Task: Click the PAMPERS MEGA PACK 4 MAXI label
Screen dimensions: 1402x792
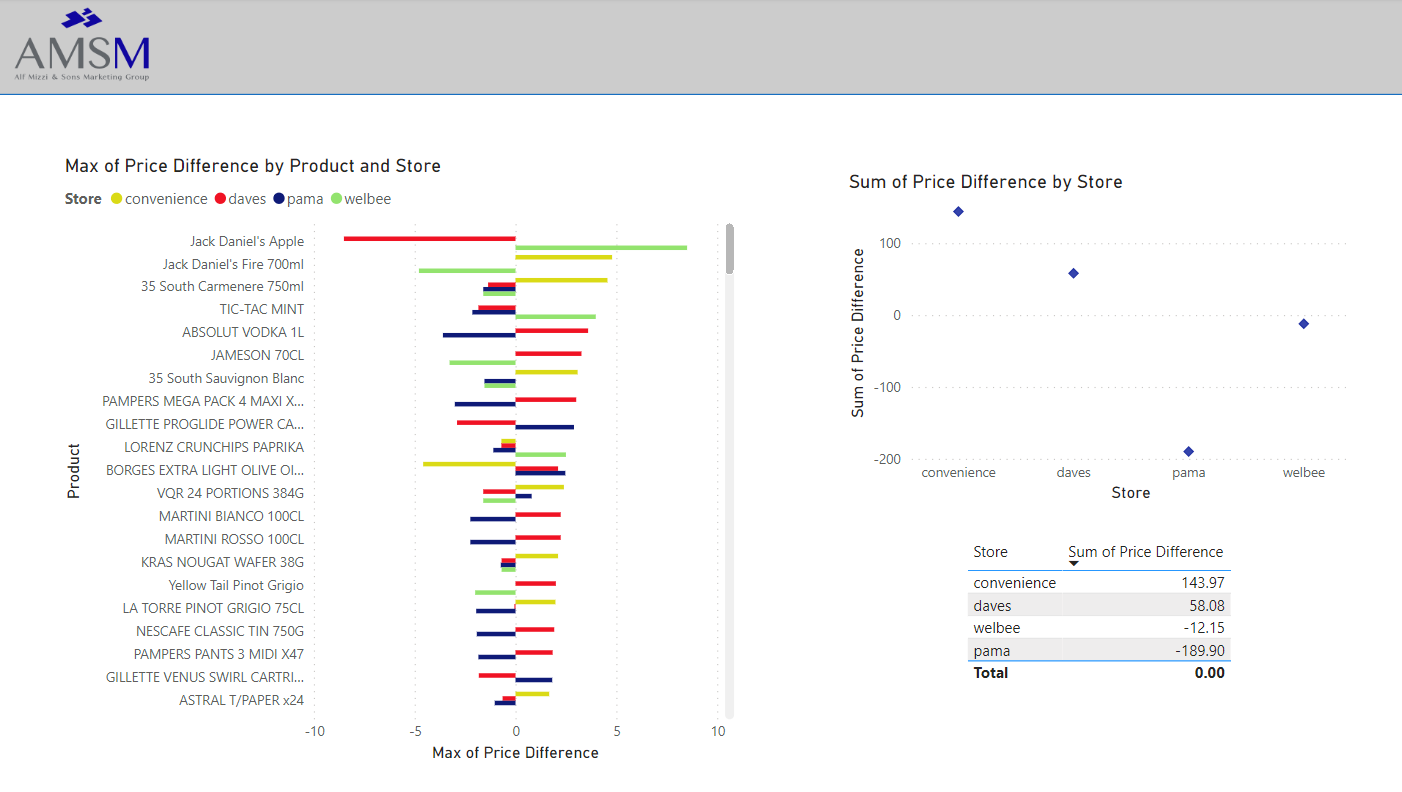Action: tap(203, 401)
